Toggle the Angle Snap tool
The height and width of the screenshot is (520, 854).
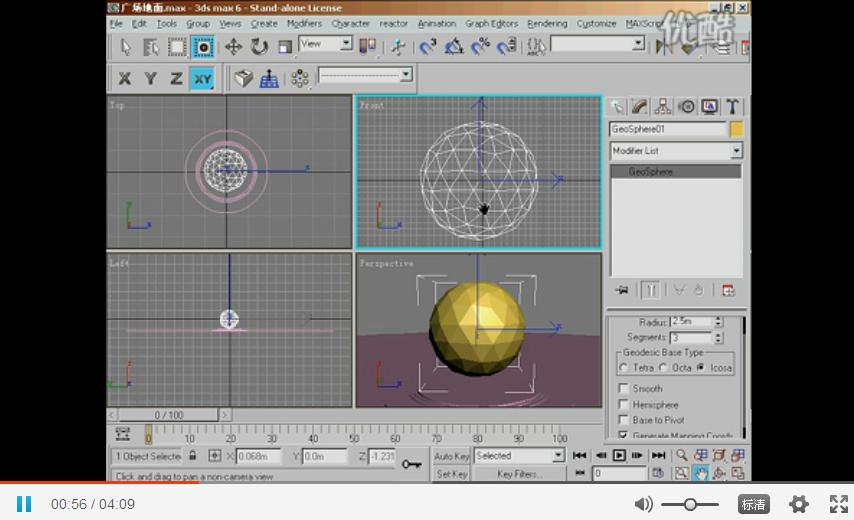coord(454,47)
